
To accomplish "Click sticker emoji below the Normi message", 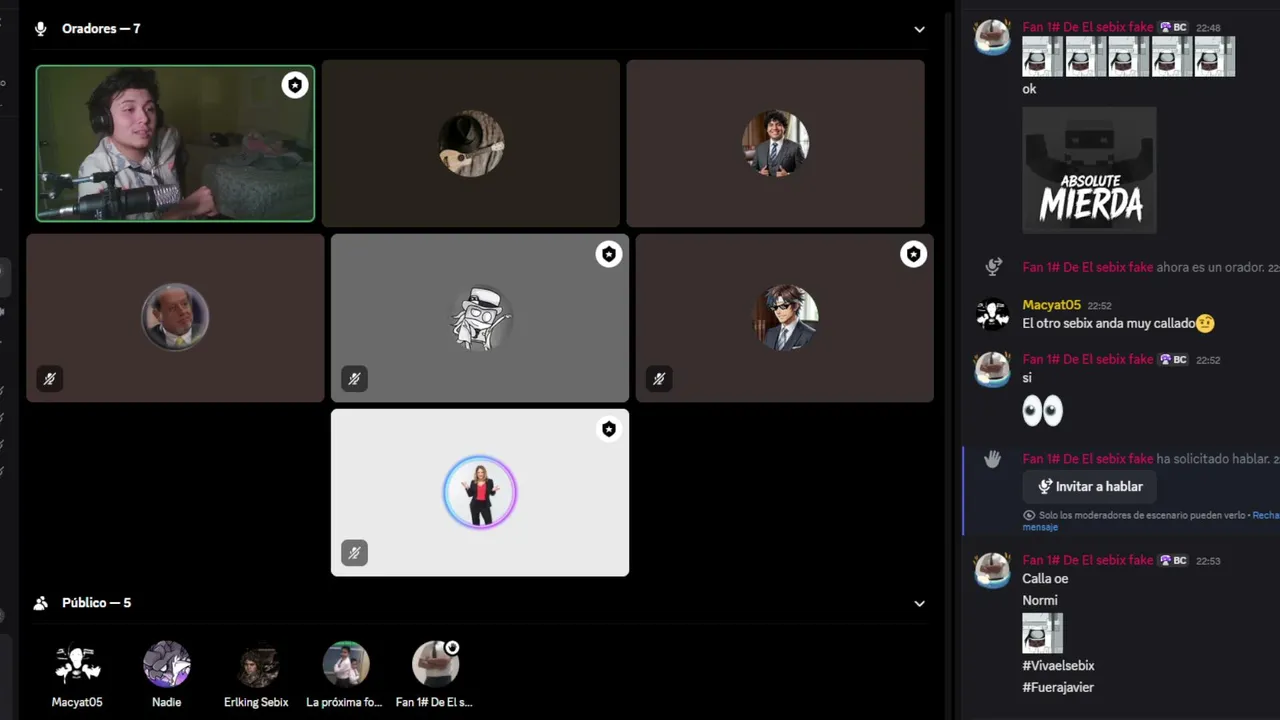I will 1042,633.
